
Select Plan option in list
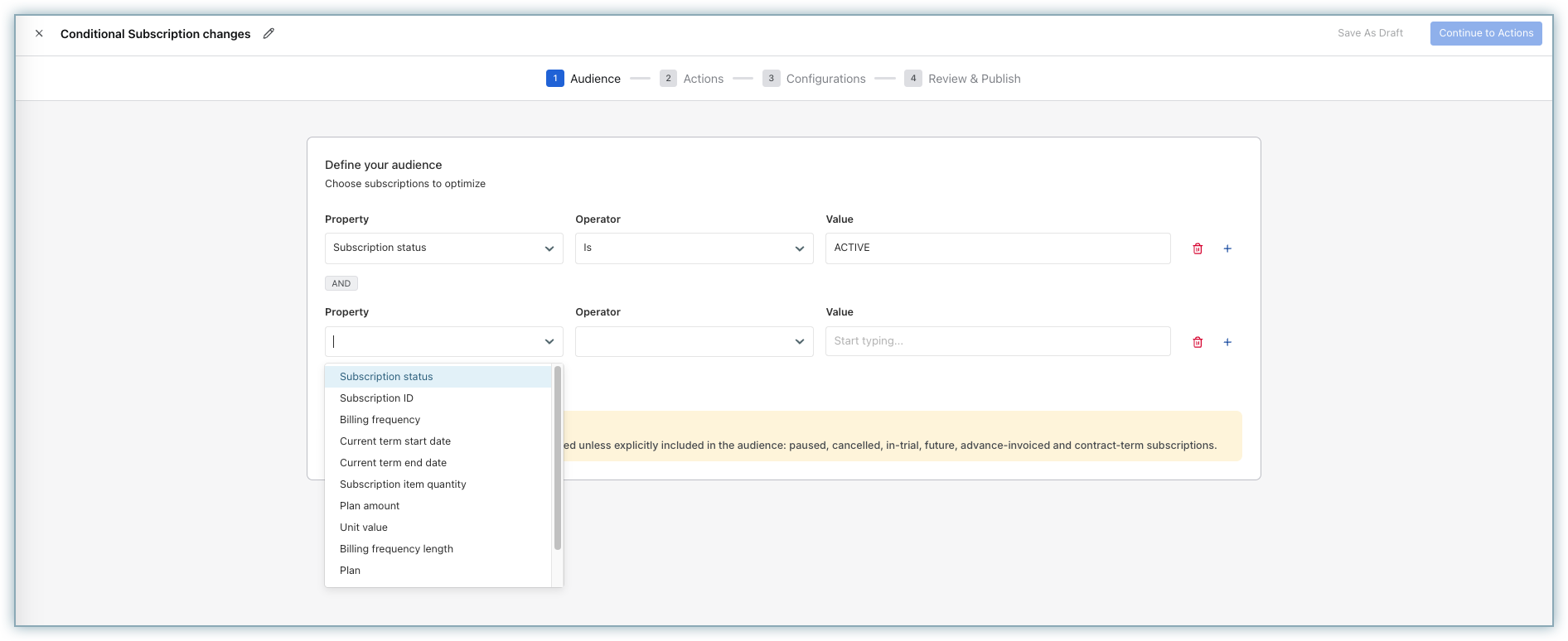coord(438,571)
